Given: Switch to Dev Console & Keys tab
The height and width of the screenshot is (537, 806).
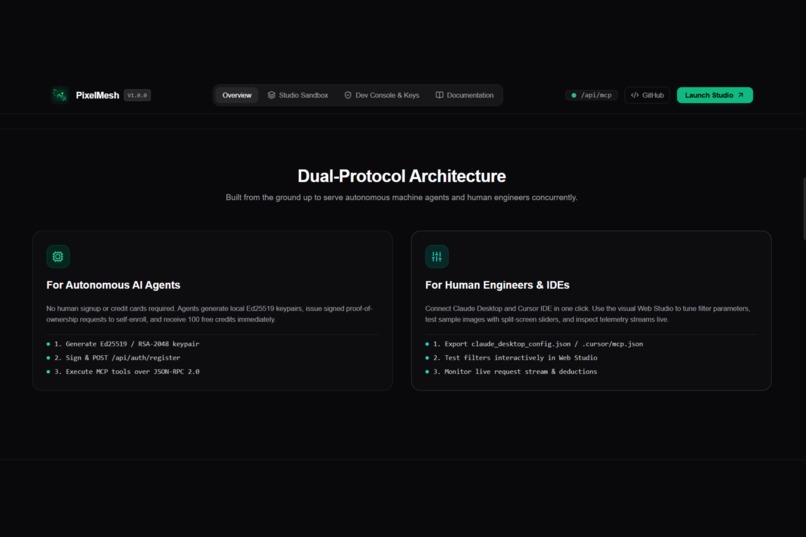Looking at the screenshot, I should (381, 95).
